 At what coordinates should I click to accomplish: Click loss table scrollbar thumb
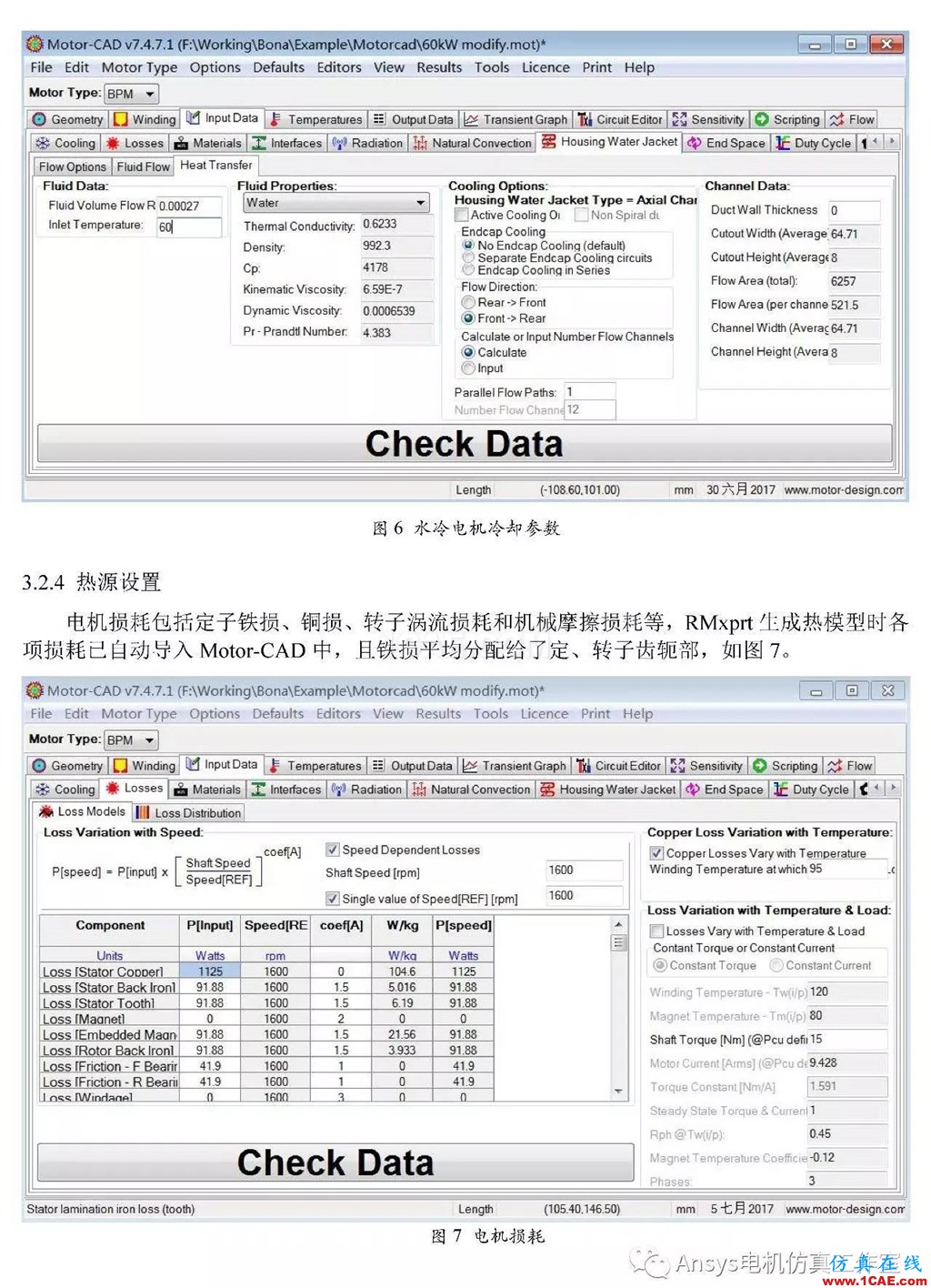click(x=618, y=942)
